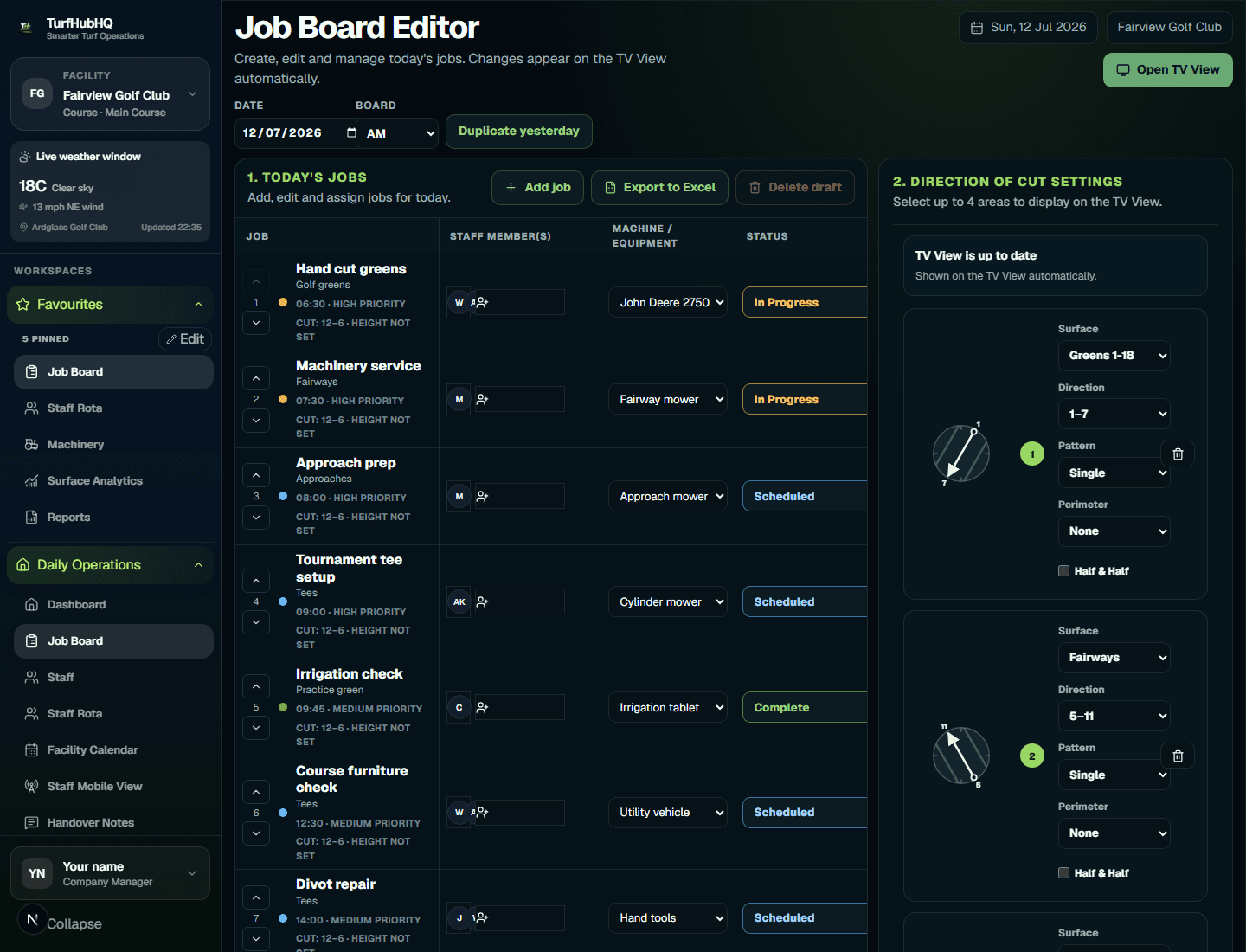1246x952 pixels.
Task: Click the N collapse sidebar icon
Action: pos(32,920)
